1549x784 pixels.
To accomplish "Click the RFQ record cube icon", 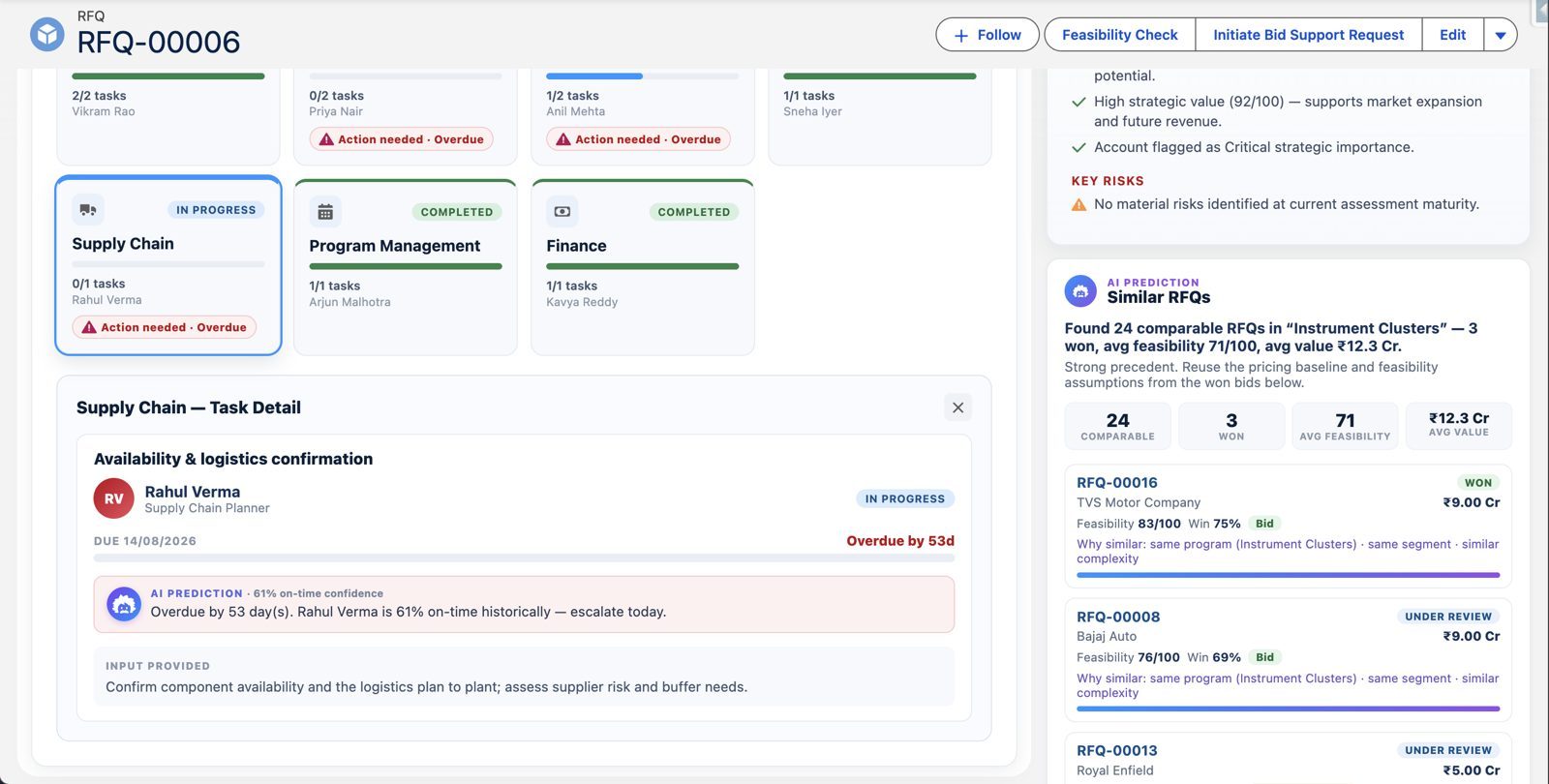I will (x=46, y=35).
